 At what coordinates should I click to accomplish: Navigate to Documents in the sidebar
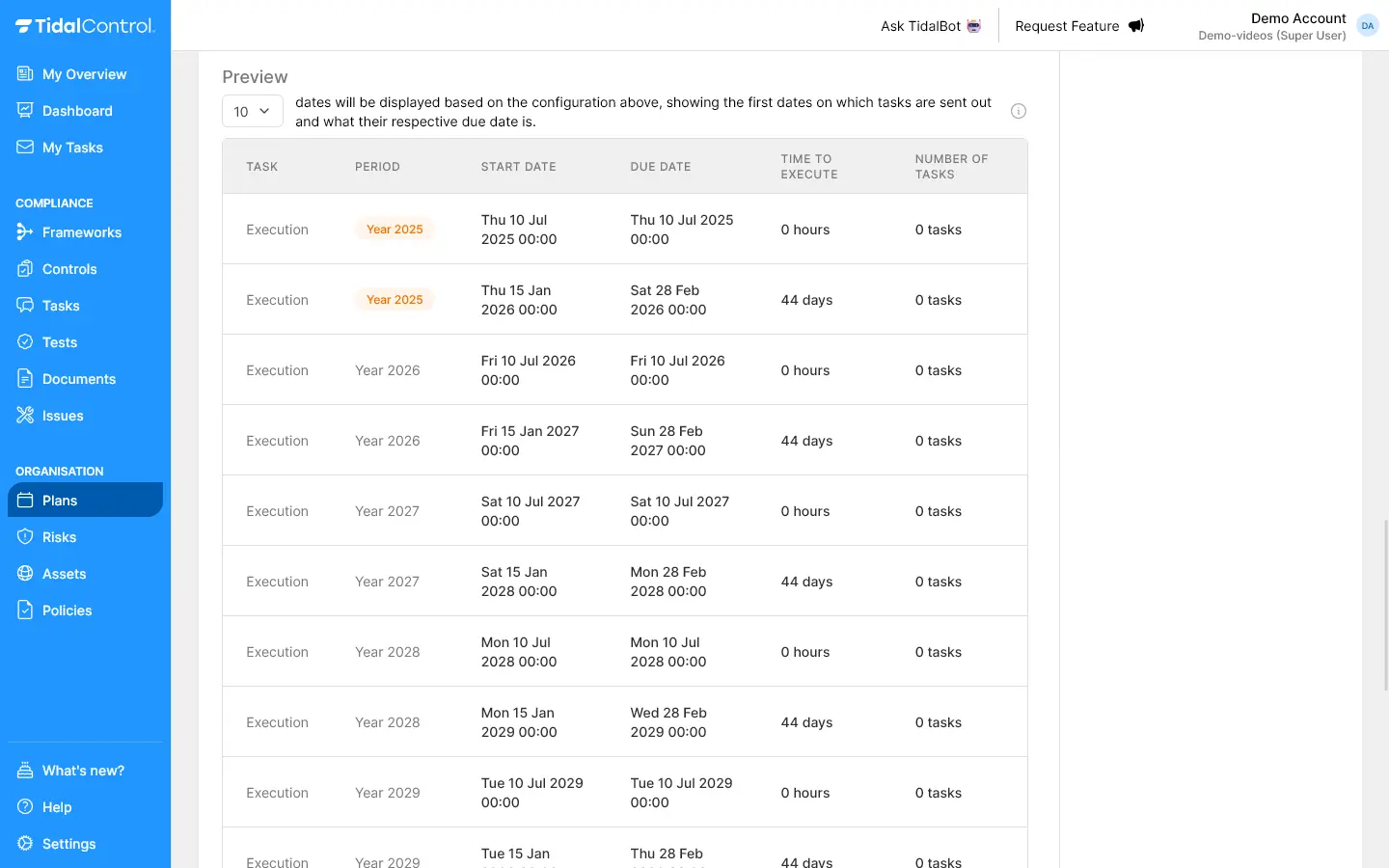coord(79,379)
